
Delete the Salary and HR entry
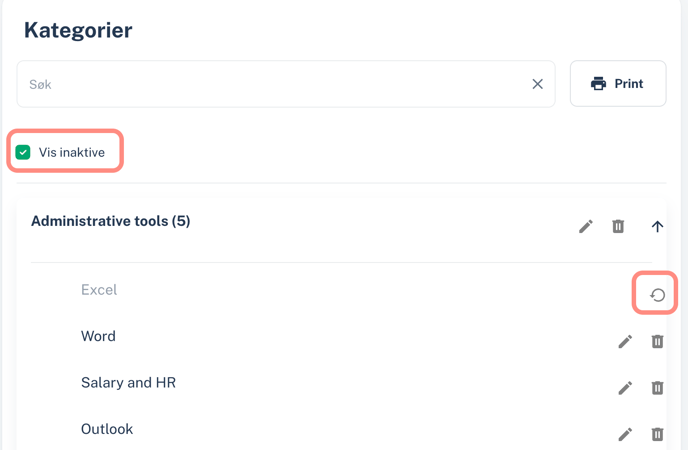657,388
